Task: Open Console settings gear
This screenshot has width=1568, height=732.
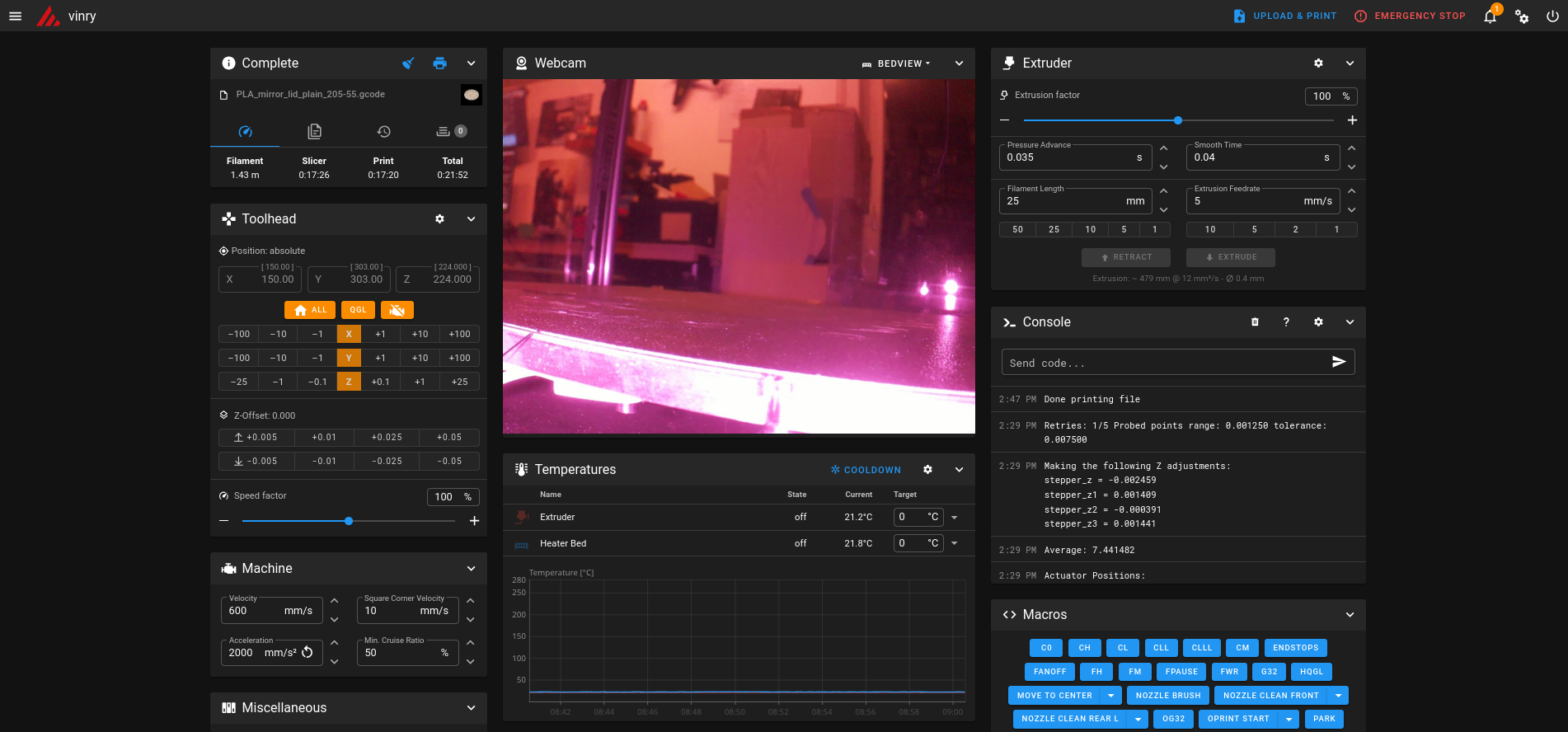Action: pos(1318,322)
